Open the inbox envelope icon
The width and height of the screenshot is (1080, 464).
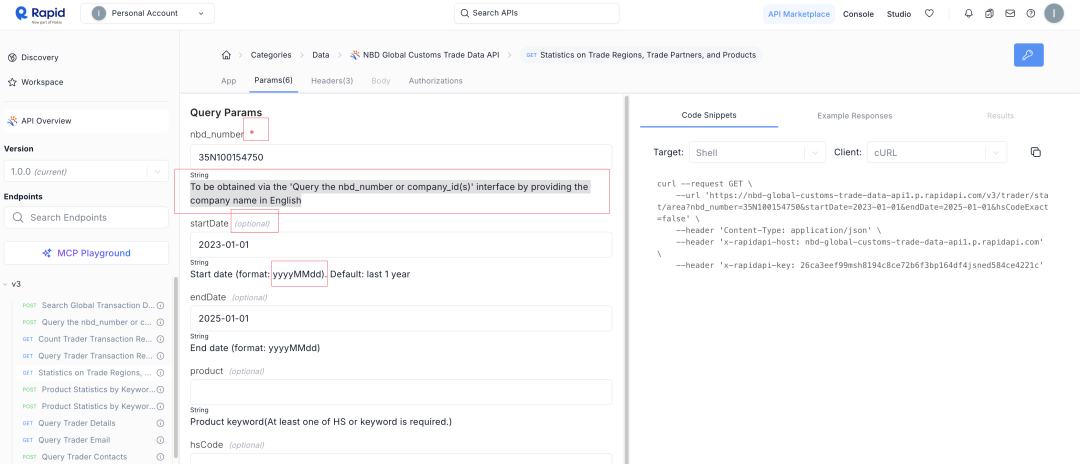coord(1010,13)
